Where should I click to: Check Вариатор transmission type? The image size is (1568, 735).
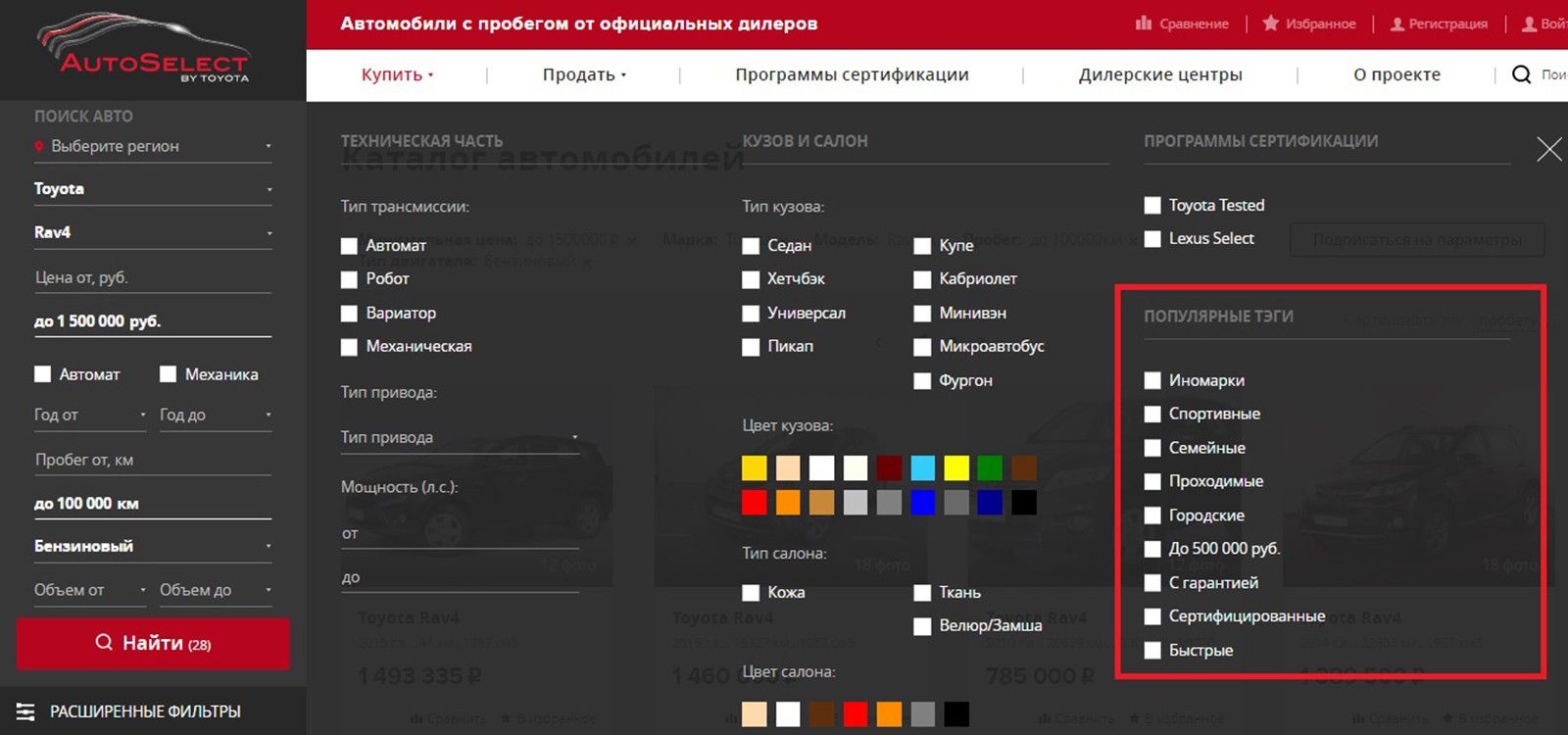[349, 314]
